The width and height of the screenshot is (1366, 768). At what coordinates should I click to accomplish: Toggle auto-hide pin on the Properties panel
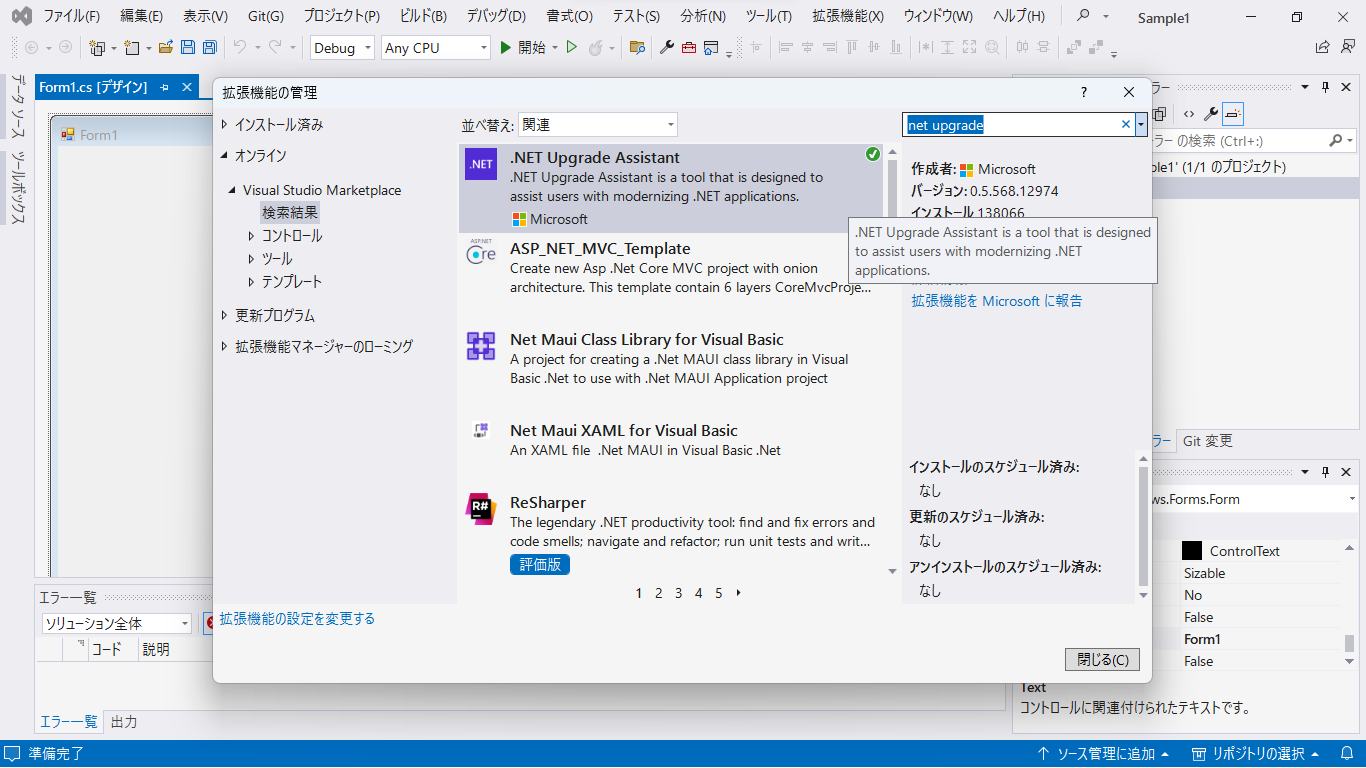[x=1325, y=472]
